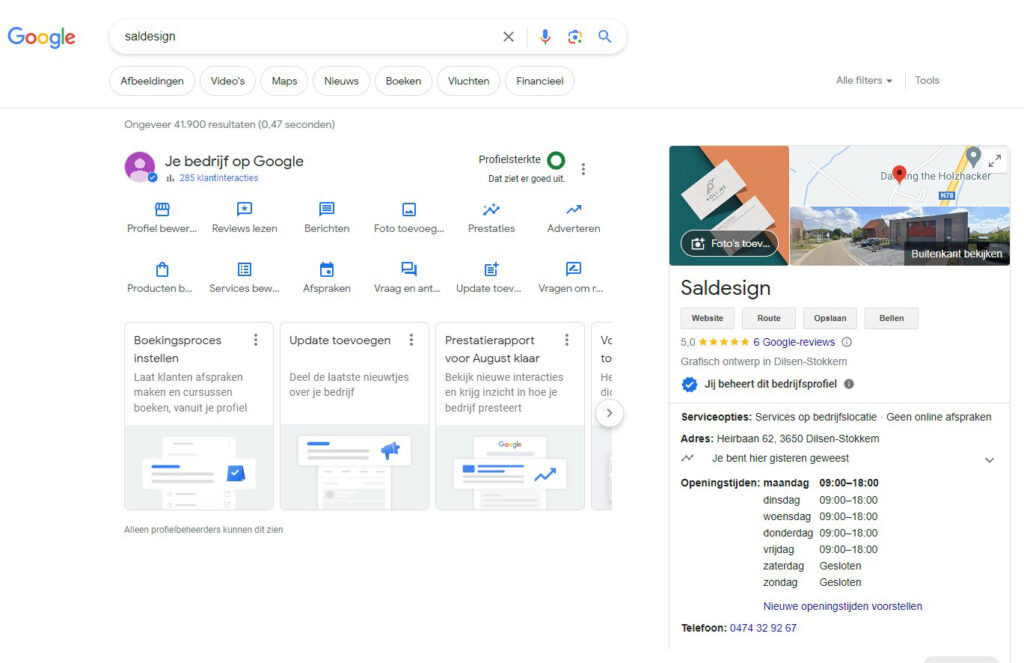The height and width of the screenshot is (663, 1024).
Task: Click the Website button for Saldesign
Action: pos(707,318)
